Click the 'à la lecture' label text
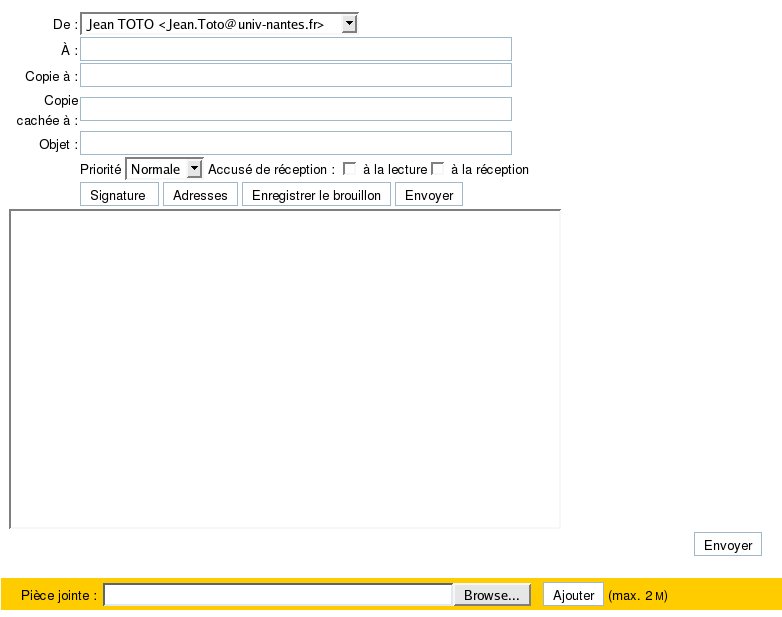This screenshot has width=782, height=617. point(394,170)
